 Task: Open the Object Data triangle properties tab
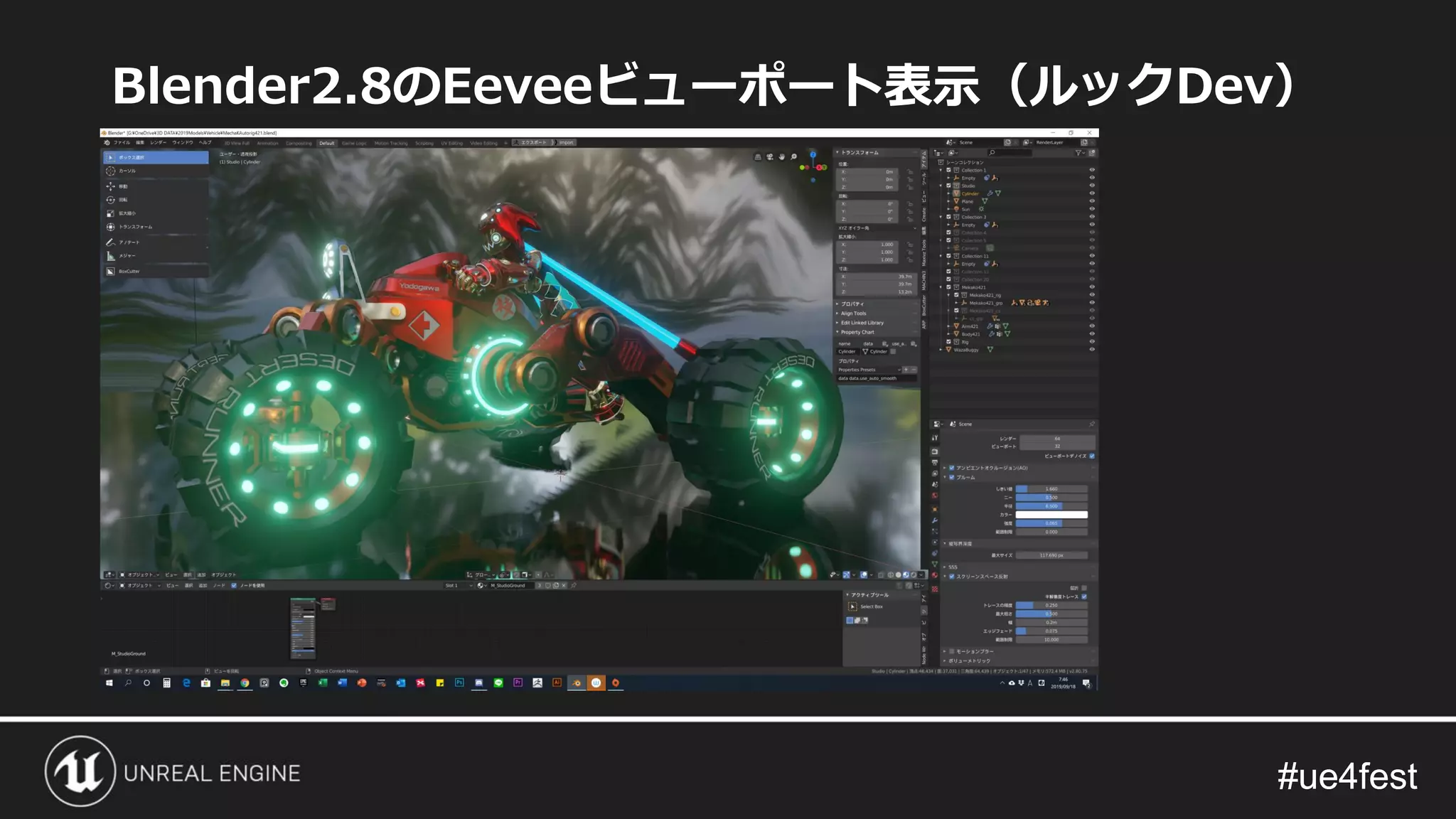[x=935, y=564]
